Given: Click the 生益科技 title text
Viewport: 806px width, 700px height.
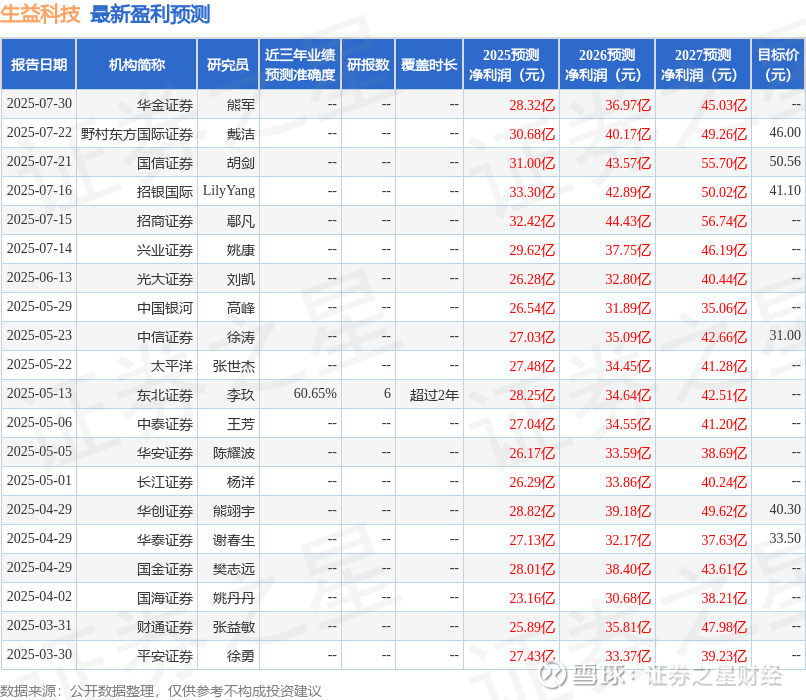Looking at the screenshot, I should click(40, 14).
